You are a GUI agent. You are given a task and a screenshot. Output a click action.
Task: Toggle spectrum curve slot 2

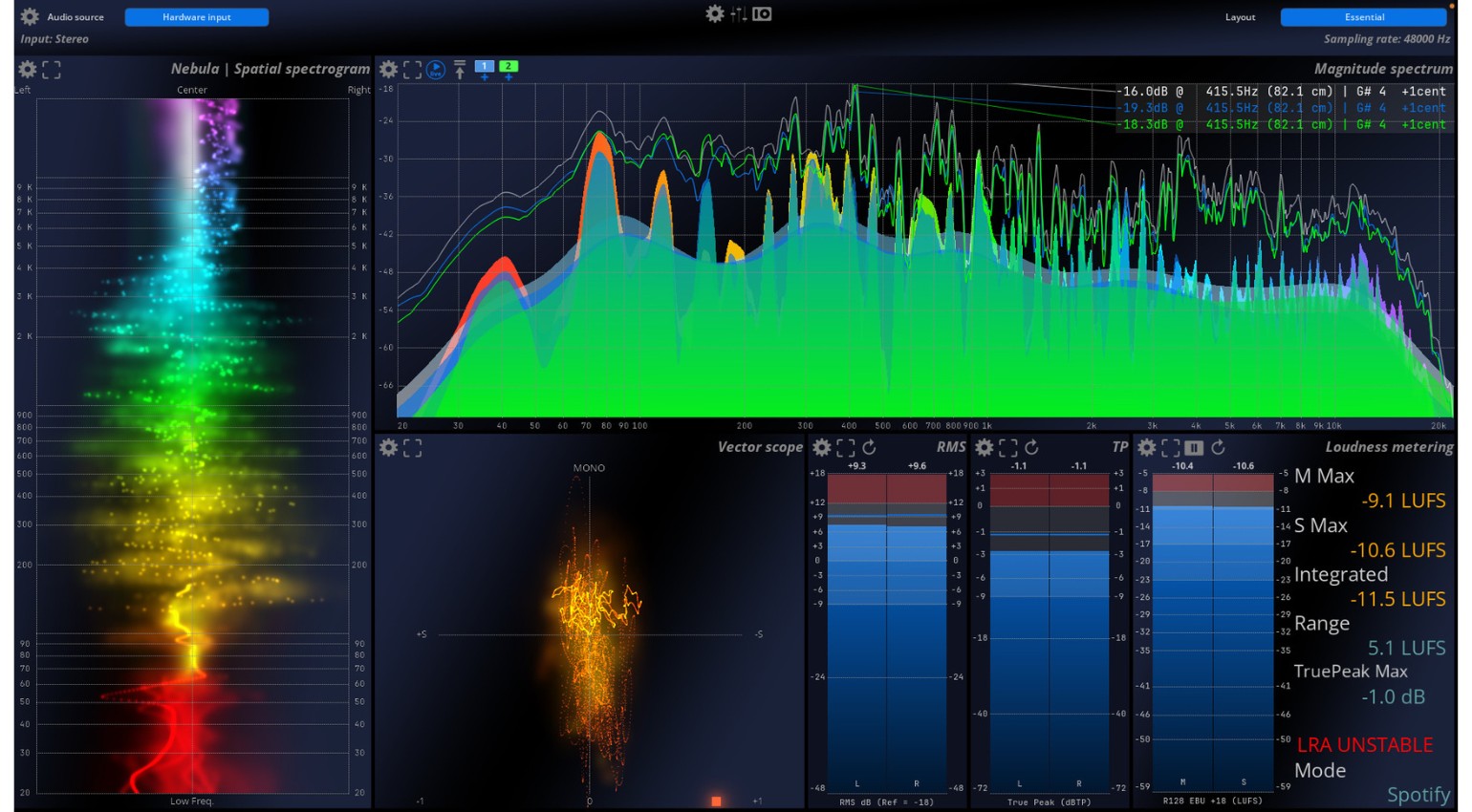[509, 65]
